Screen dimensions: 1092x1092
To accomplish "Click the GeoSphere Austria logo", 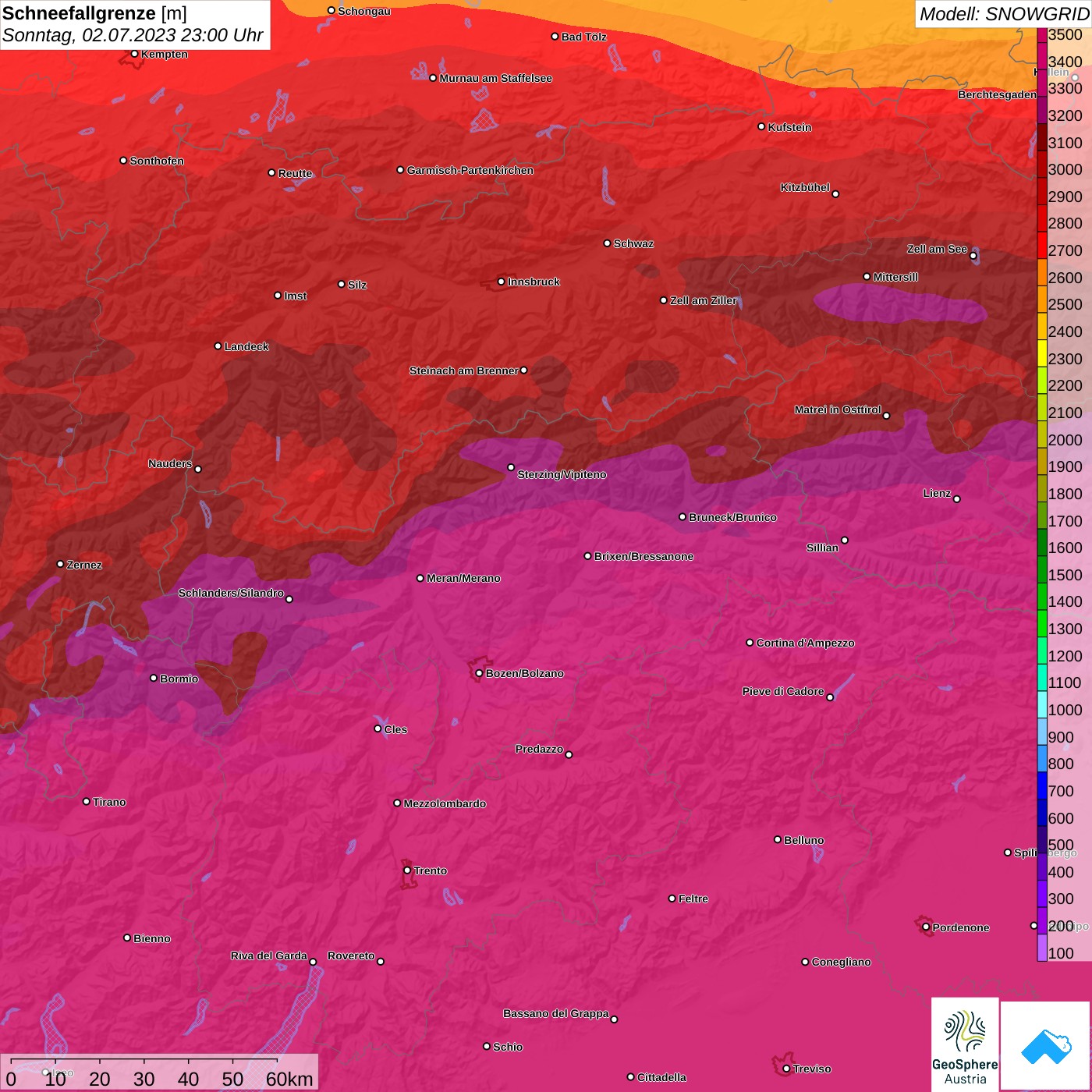I will pos(965,1044).
